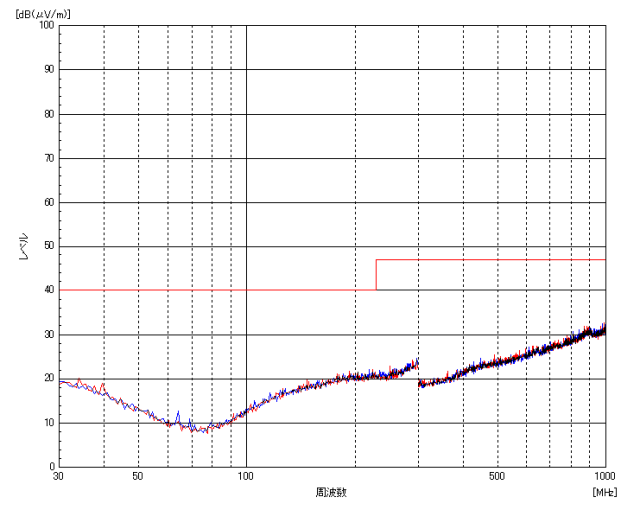
Task: Click the red limit line's vertical step
Action: click(x=376, y=275)
